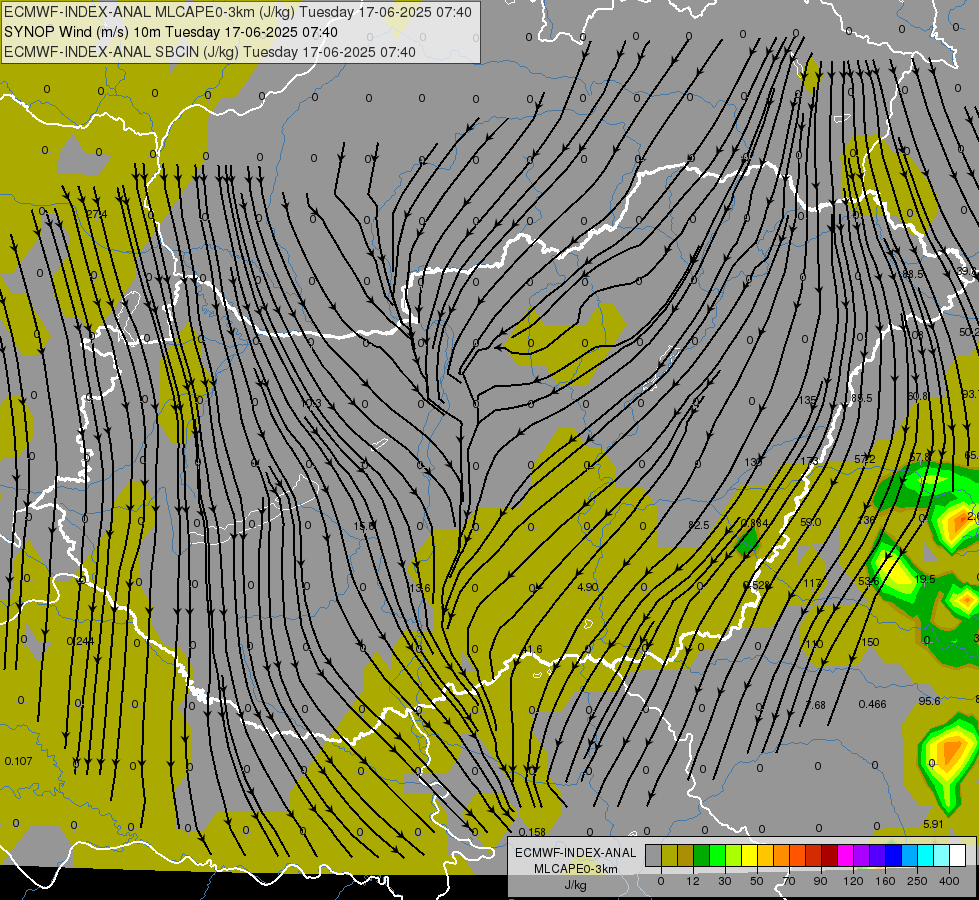Click the map value 59.0
The width and height of the screenshot is (979, 900).
810,522
